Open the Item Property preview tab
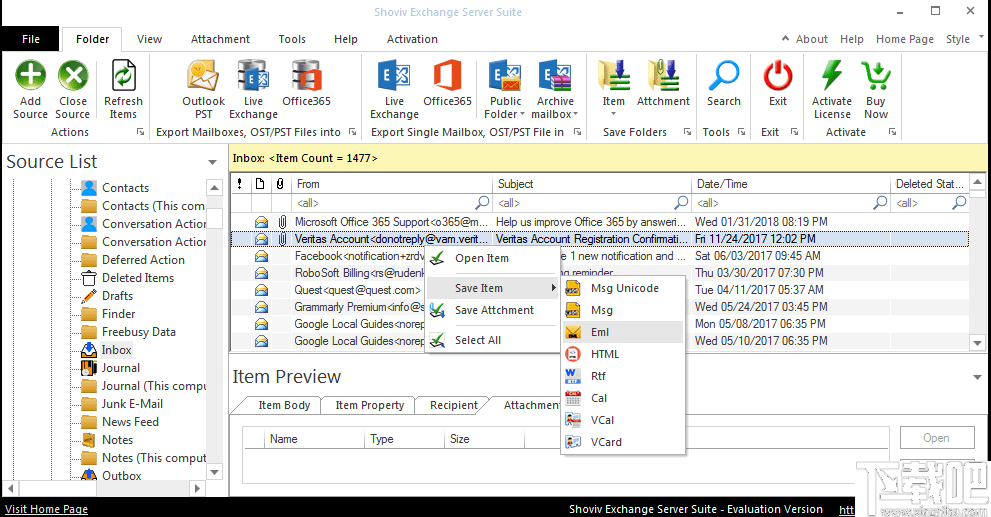Screen dimensions: 991x517 [x=369, y=405]
